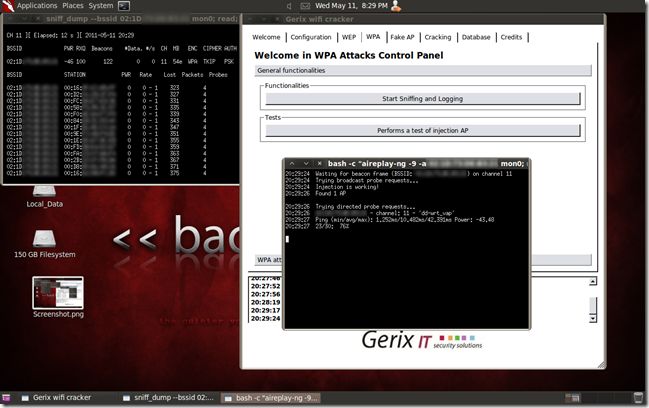Roll up the aireplay-ng terminal window
Screen dimensions: 649x408
[x=292, y=164]
